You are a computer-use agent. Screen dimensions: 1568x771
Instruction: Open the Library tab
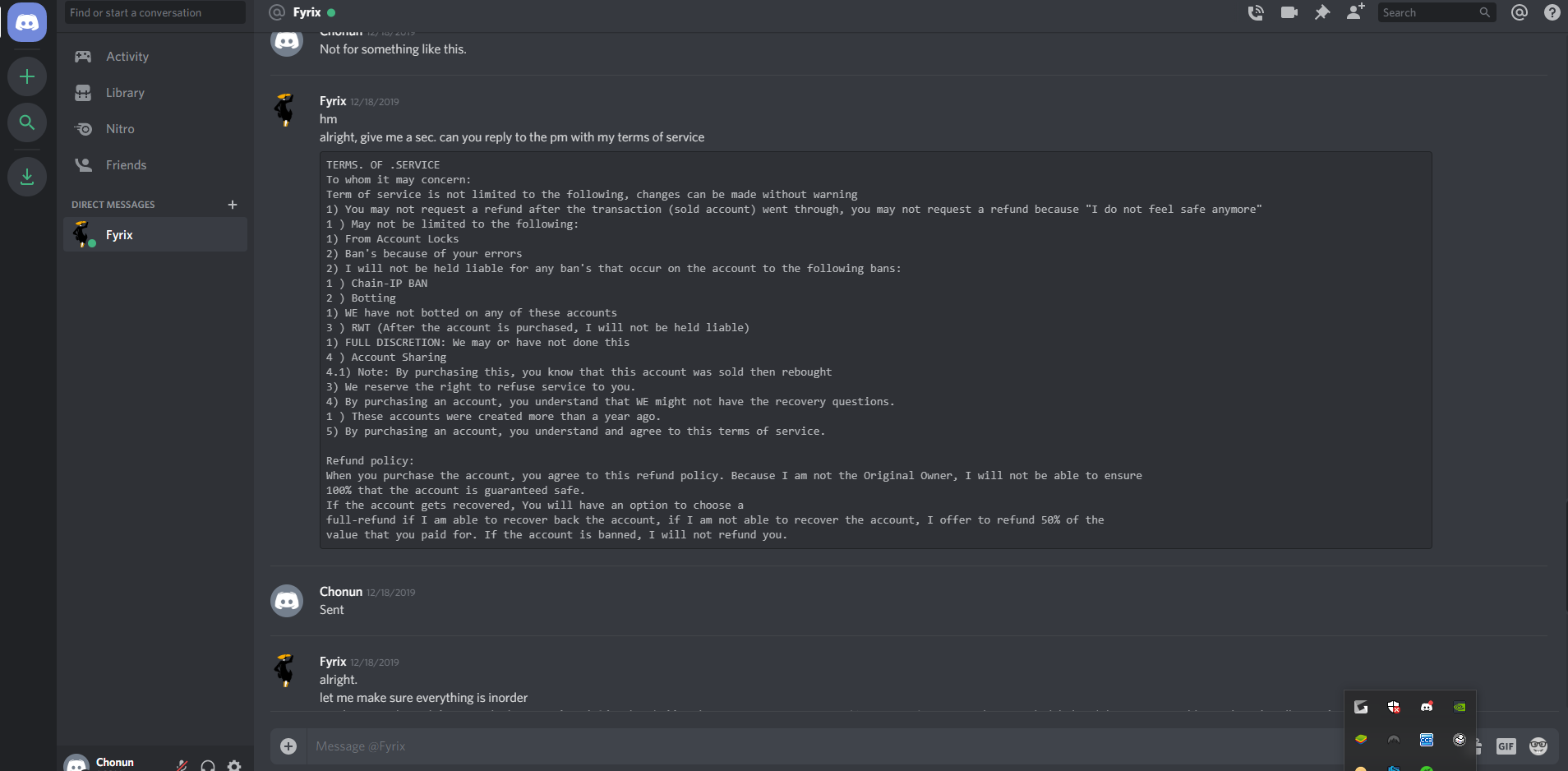[x=125, y=93]
